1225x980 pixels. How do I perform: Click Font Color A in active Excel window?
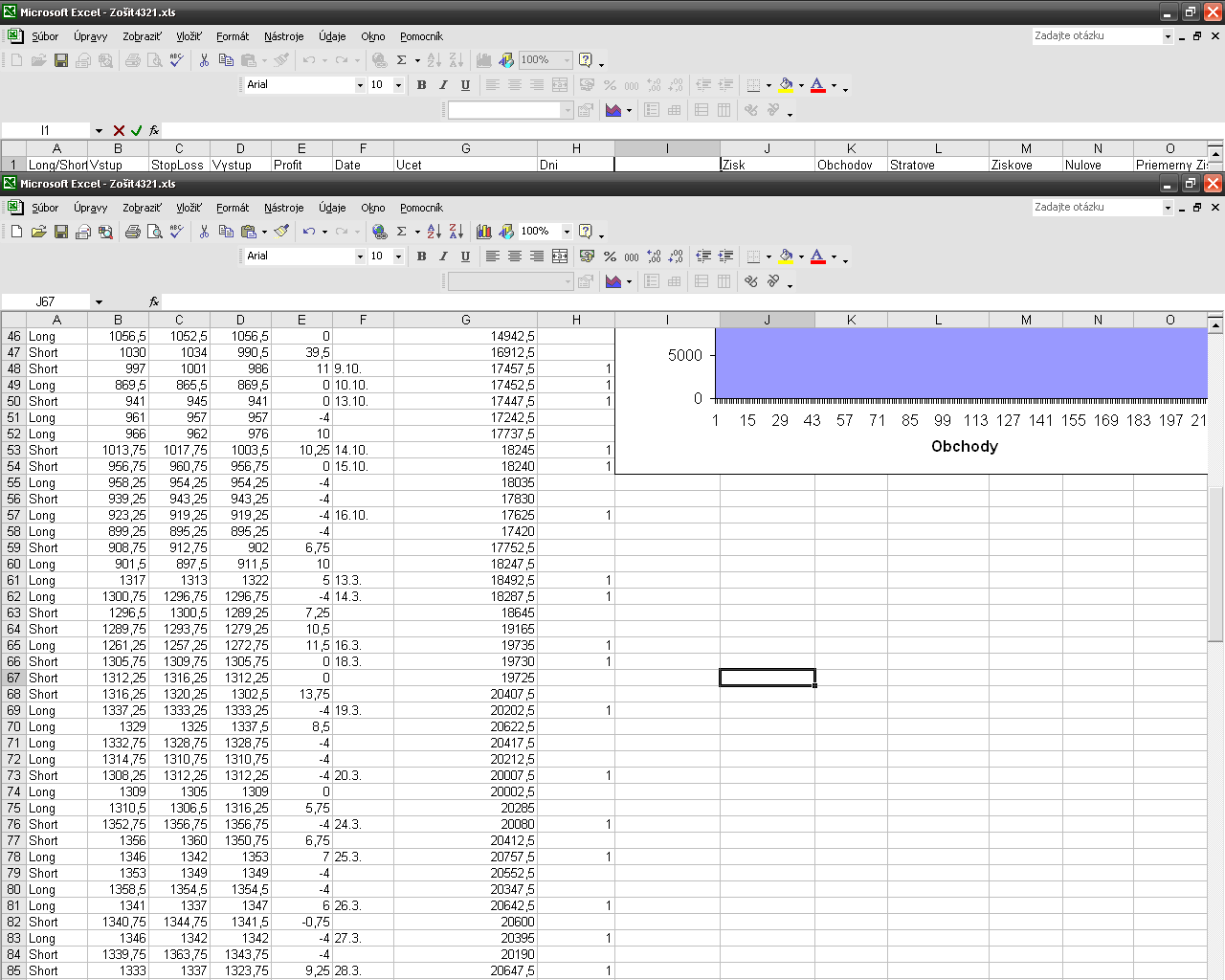[817, 256]
